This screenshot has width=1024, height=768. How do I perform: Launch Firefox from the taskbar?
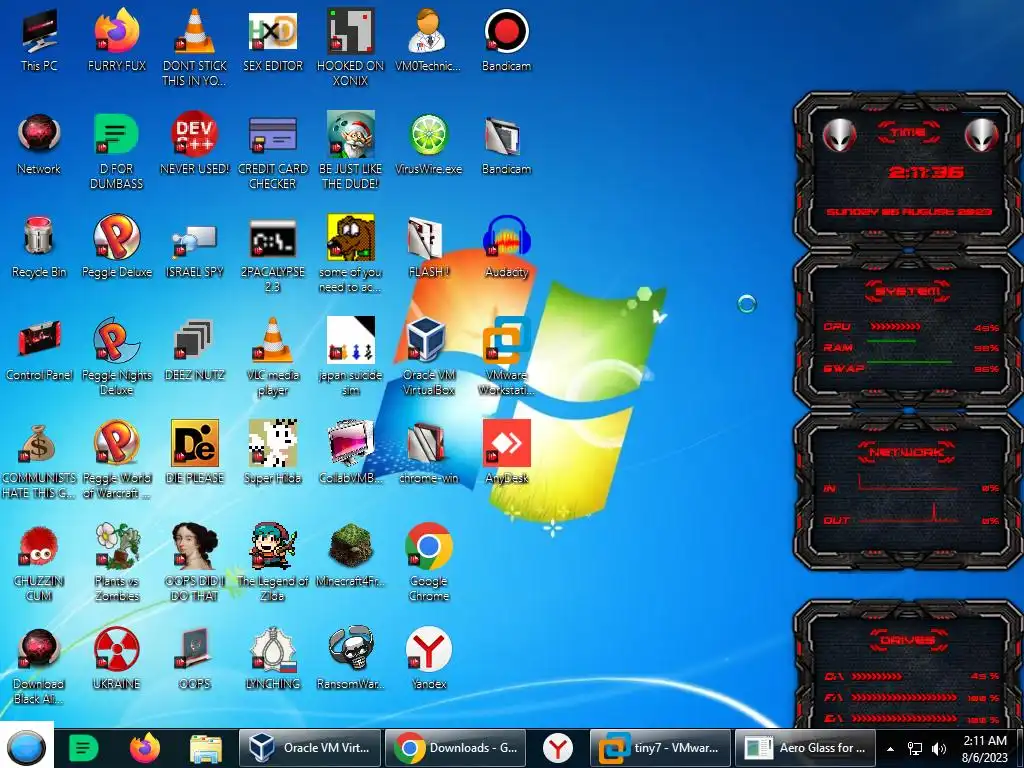tap(144, 748)
